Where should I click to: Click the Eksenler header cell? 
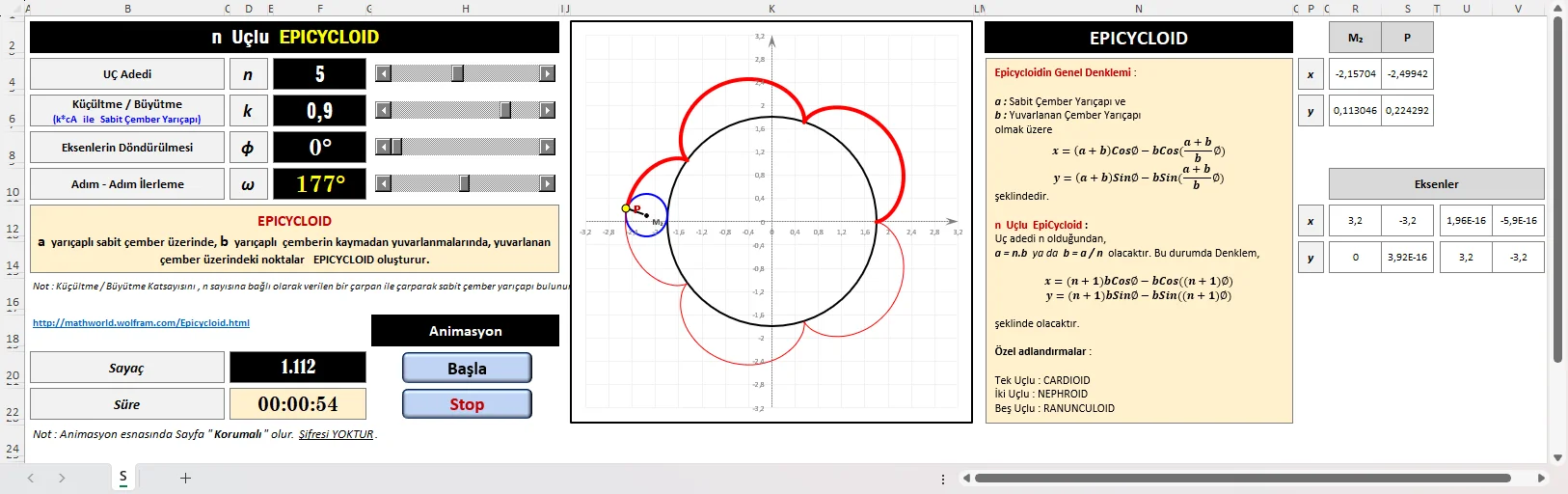[1437, 184]
